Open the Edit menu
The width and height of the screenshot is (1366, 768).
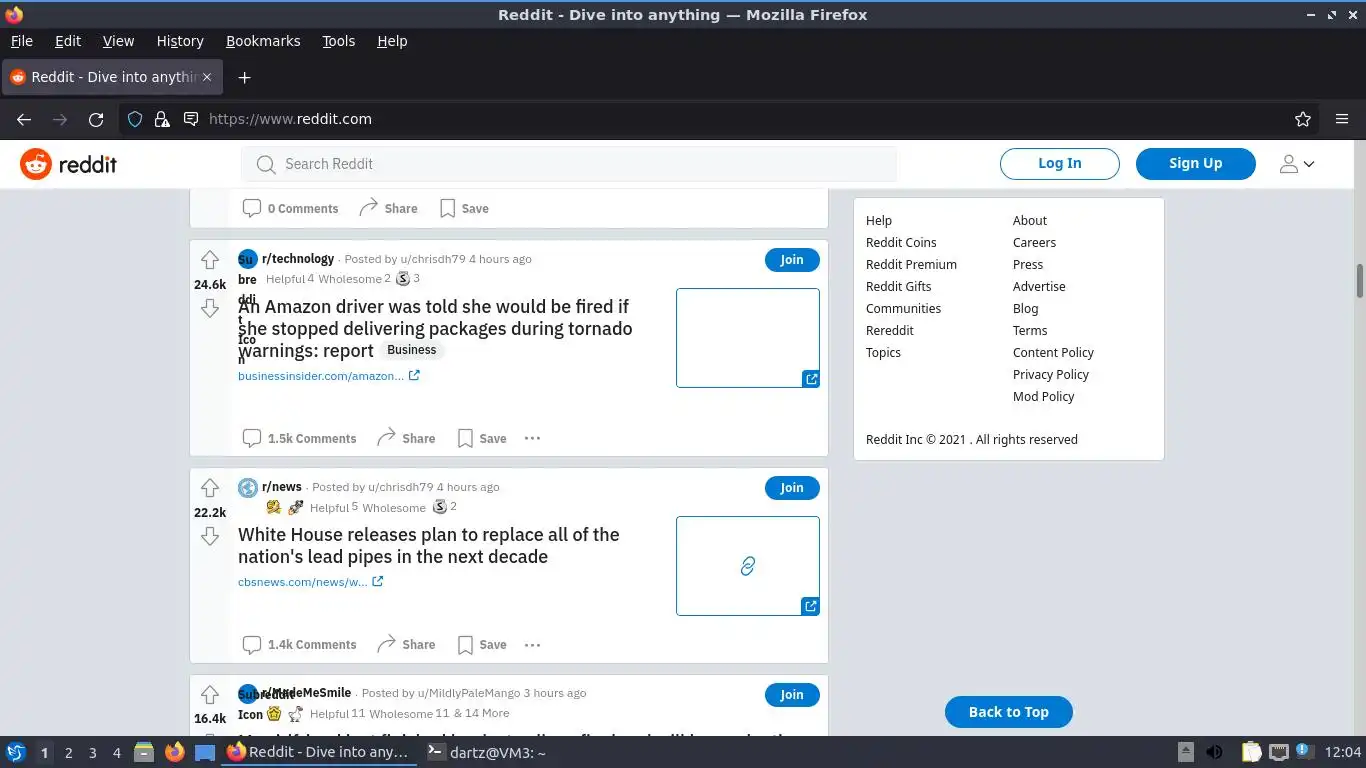tap(68, 41)
